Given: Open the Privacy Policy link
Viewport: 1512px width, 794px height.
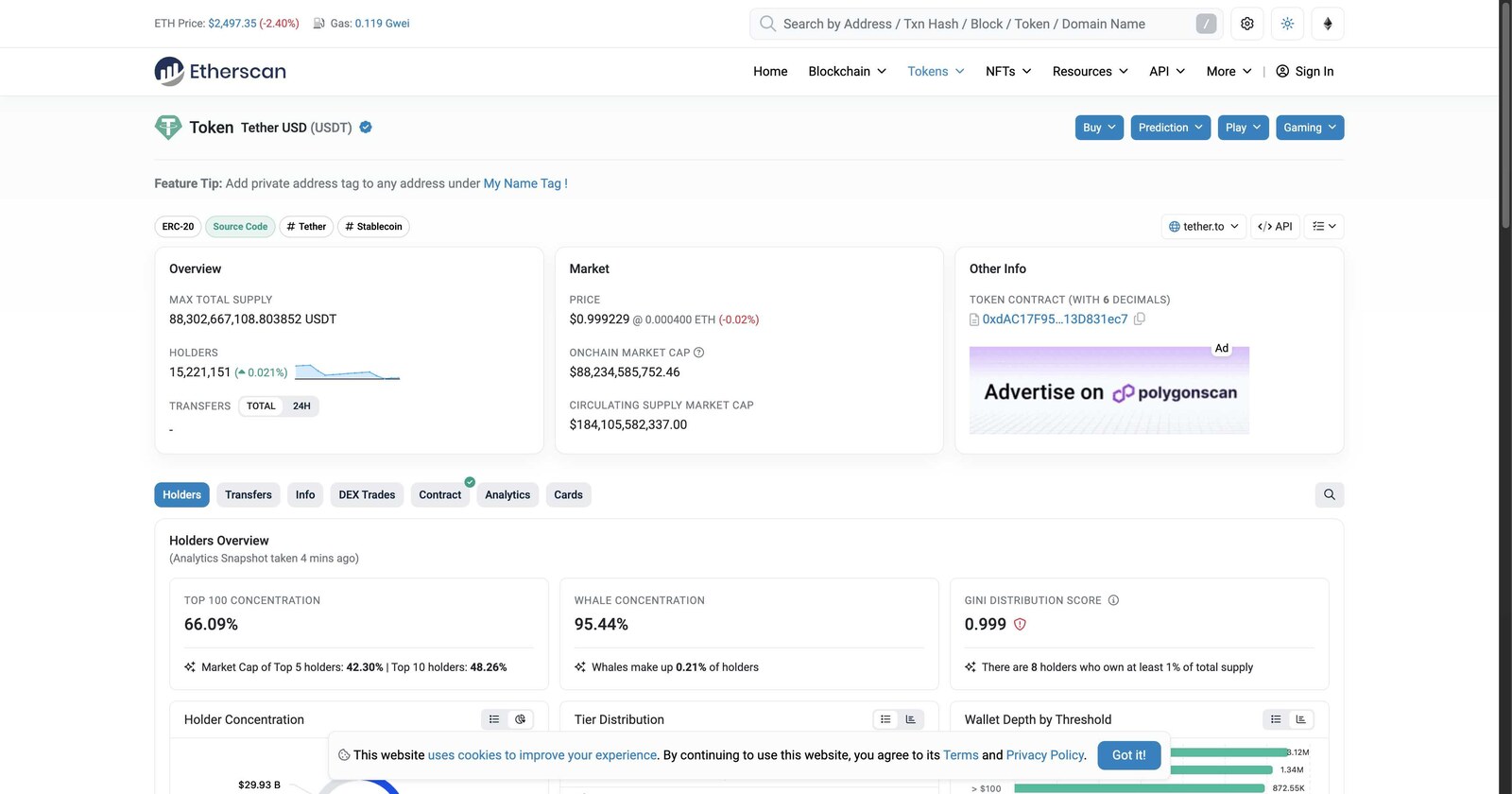Looking at the screenshot, I should pos(1045,755).
